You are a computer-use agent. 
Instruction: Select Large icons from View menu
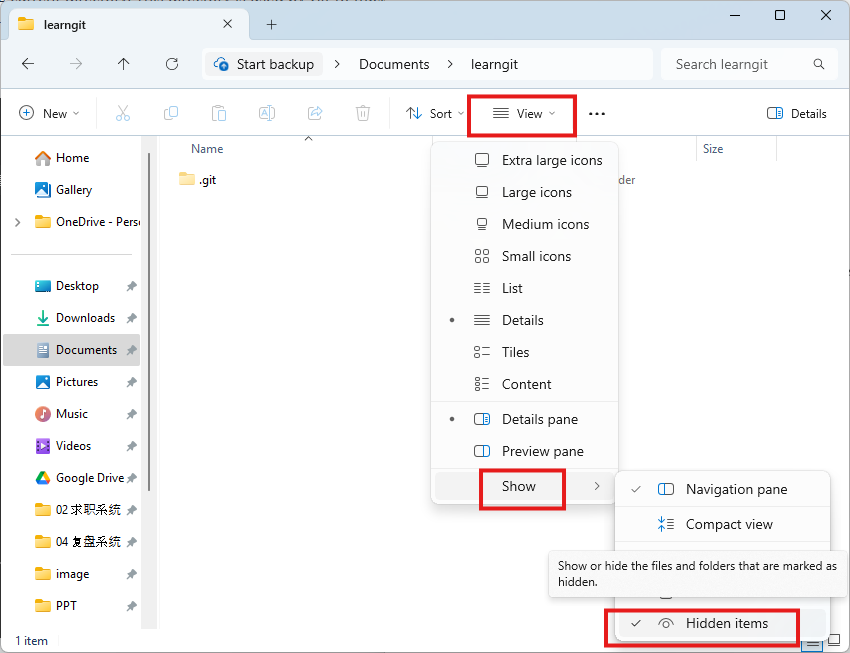[536, 192]
